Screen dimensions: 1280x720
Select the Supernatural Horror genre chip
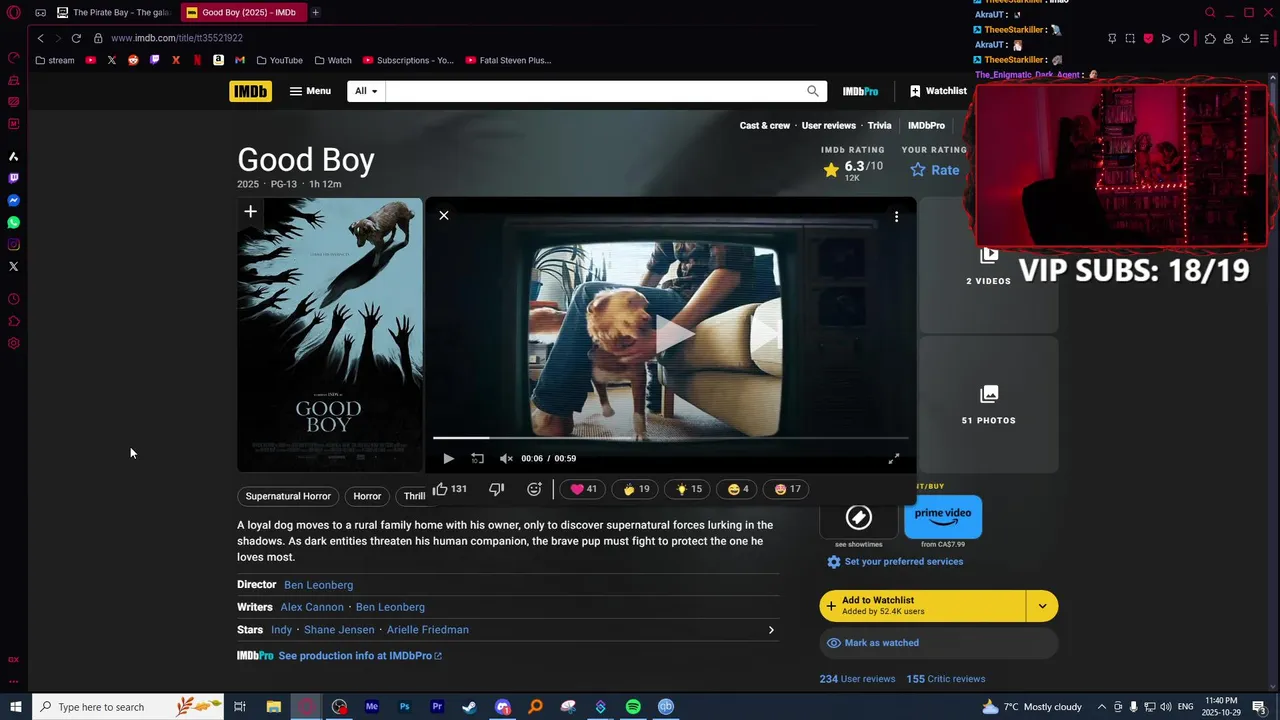tap(288, 496)
